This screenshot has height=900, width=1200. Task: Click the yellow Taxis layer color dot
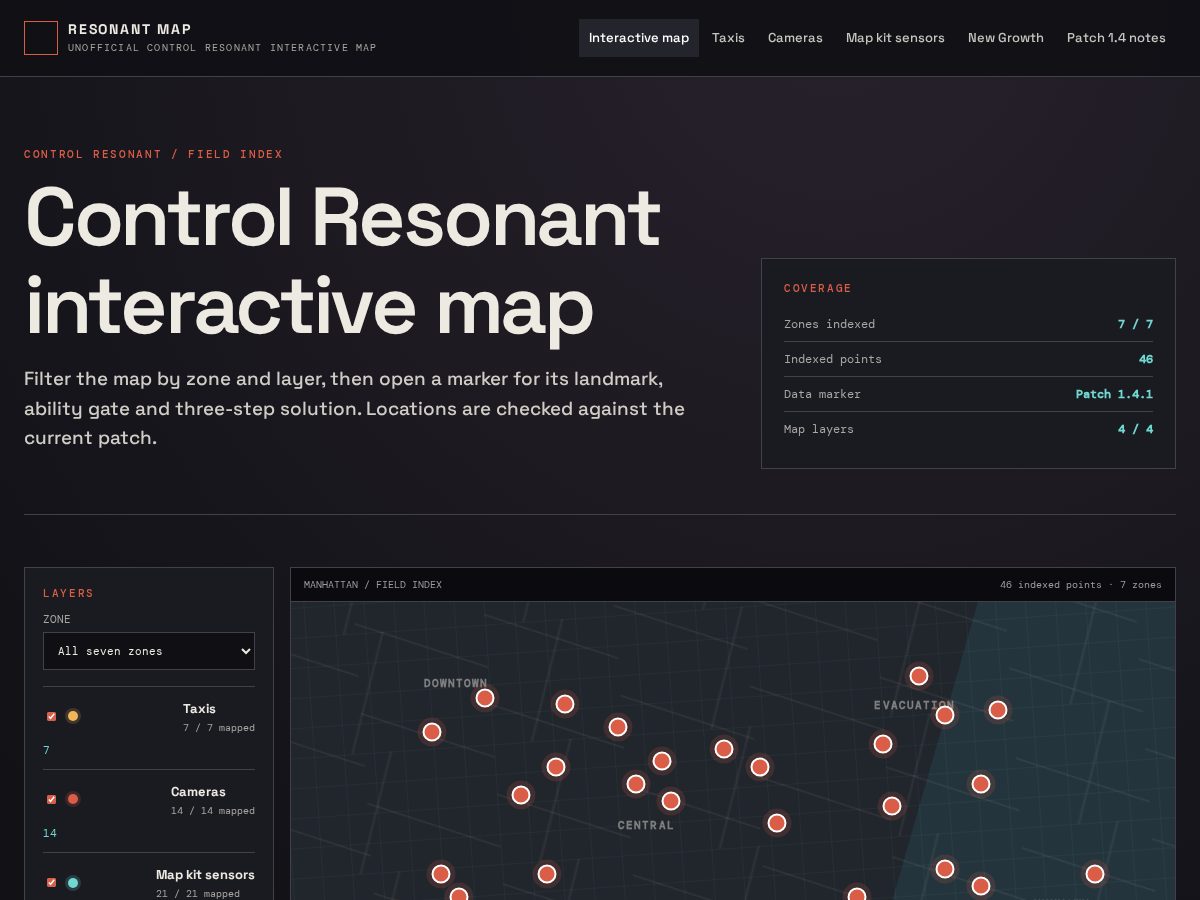coord(73,716)
